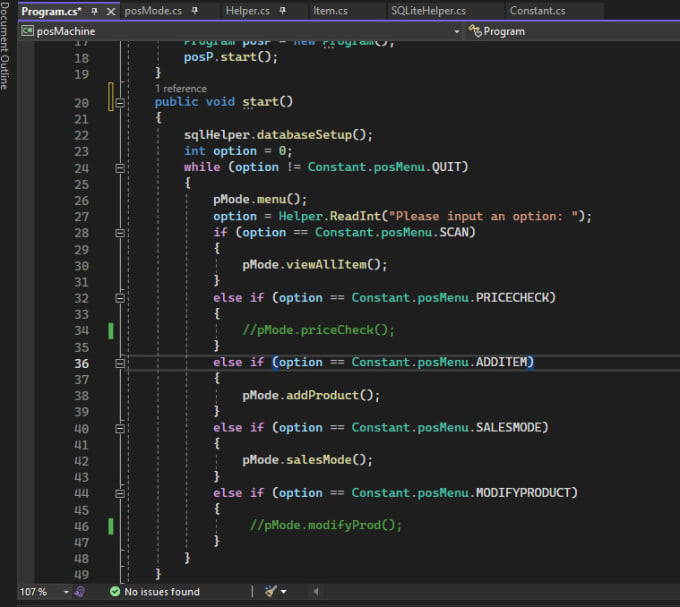Click the '1 reference' CodeLens link

pyautogui.click(x=181, y=89)
